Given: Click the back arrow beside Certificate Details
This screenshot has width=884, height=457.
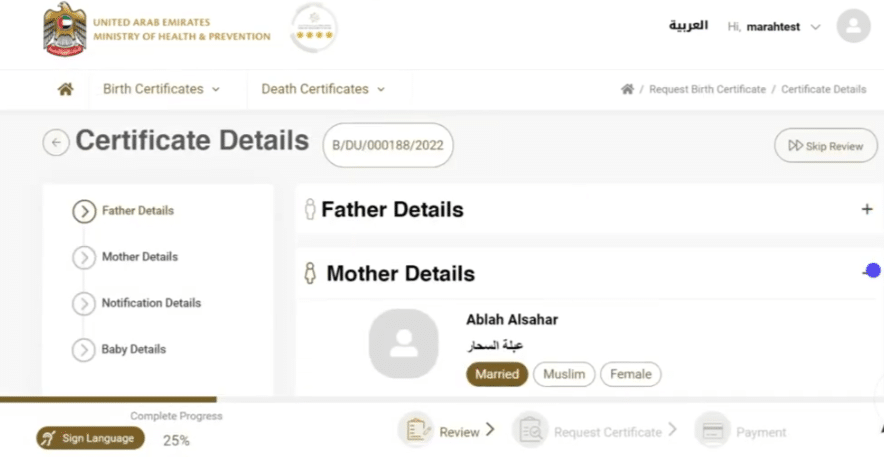Looking at the screenshot, I should (55, 143).
